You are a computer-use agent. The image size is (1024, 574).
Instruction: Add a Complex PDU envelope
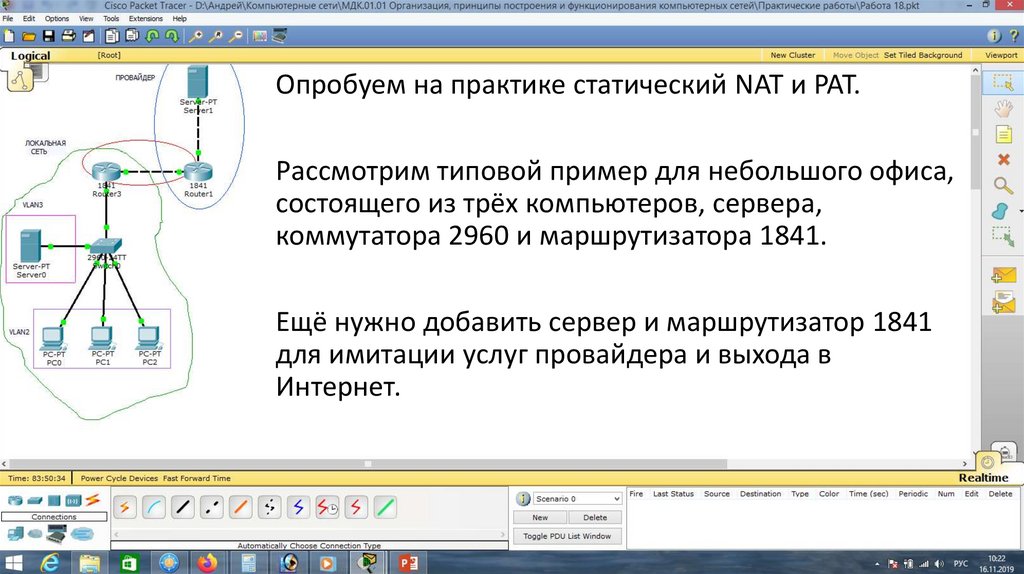[x=1003, y=302]
